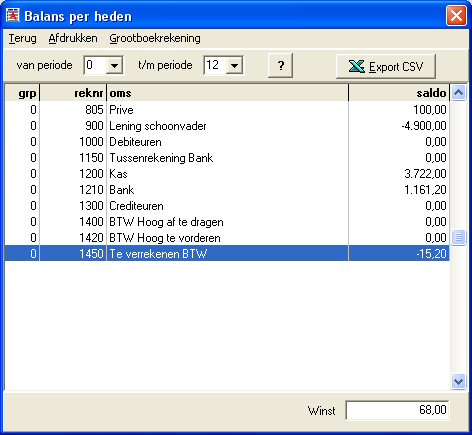Select the Lening schoonvader row
472x435 pixels.
pyautogui.click(x=227, y=126)
